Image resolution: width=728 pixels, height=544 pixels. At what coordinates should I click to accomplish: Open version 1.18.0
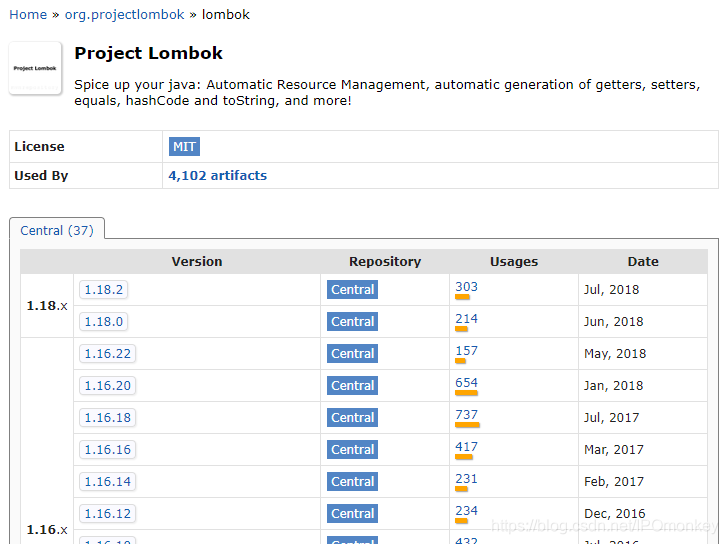point(104,322)
